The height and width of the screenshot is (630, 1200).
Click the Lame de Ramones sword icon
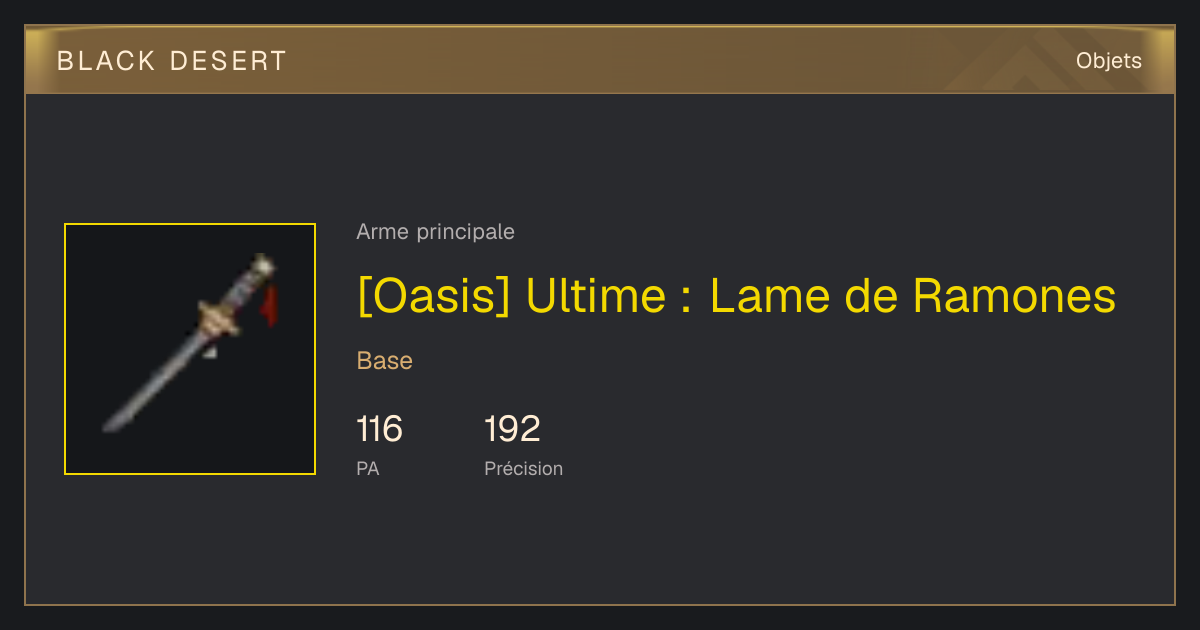tap(190, 348)
